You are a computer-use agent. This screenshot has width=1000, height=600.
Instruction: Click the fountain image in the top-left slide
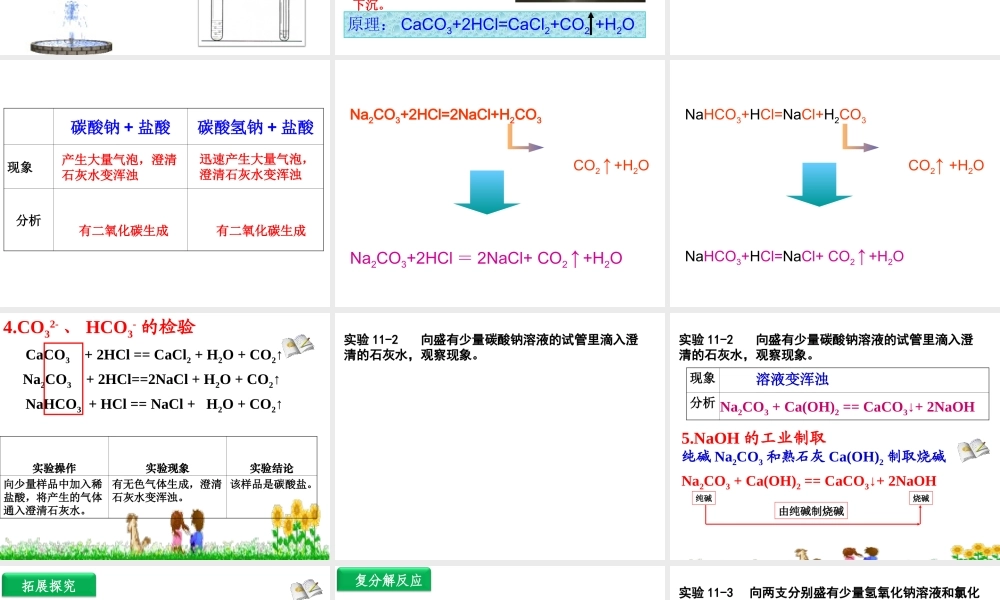click(71, 27)
